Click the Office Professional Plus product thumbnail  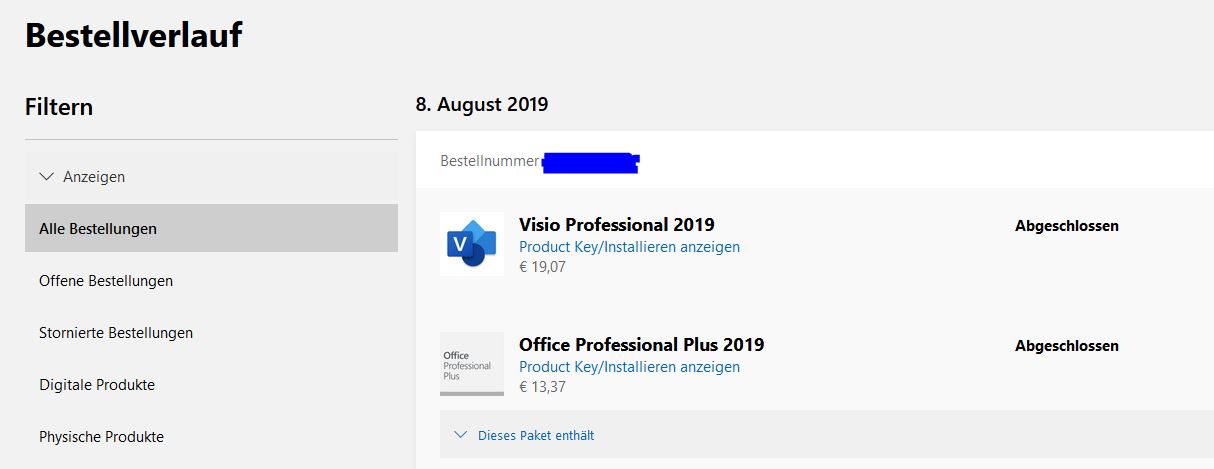[x=471, y=364]
